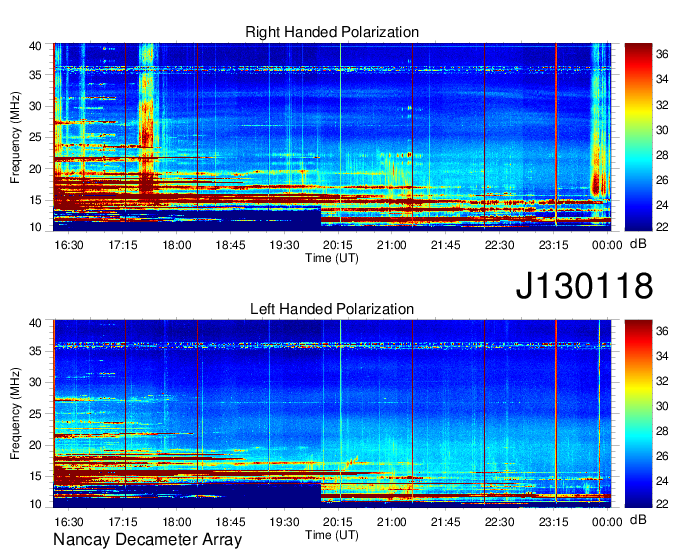Click the 18:00 time tick under the Left Handed plot
680x552 pixels.
pyautogui.click(x=177, y=522)
